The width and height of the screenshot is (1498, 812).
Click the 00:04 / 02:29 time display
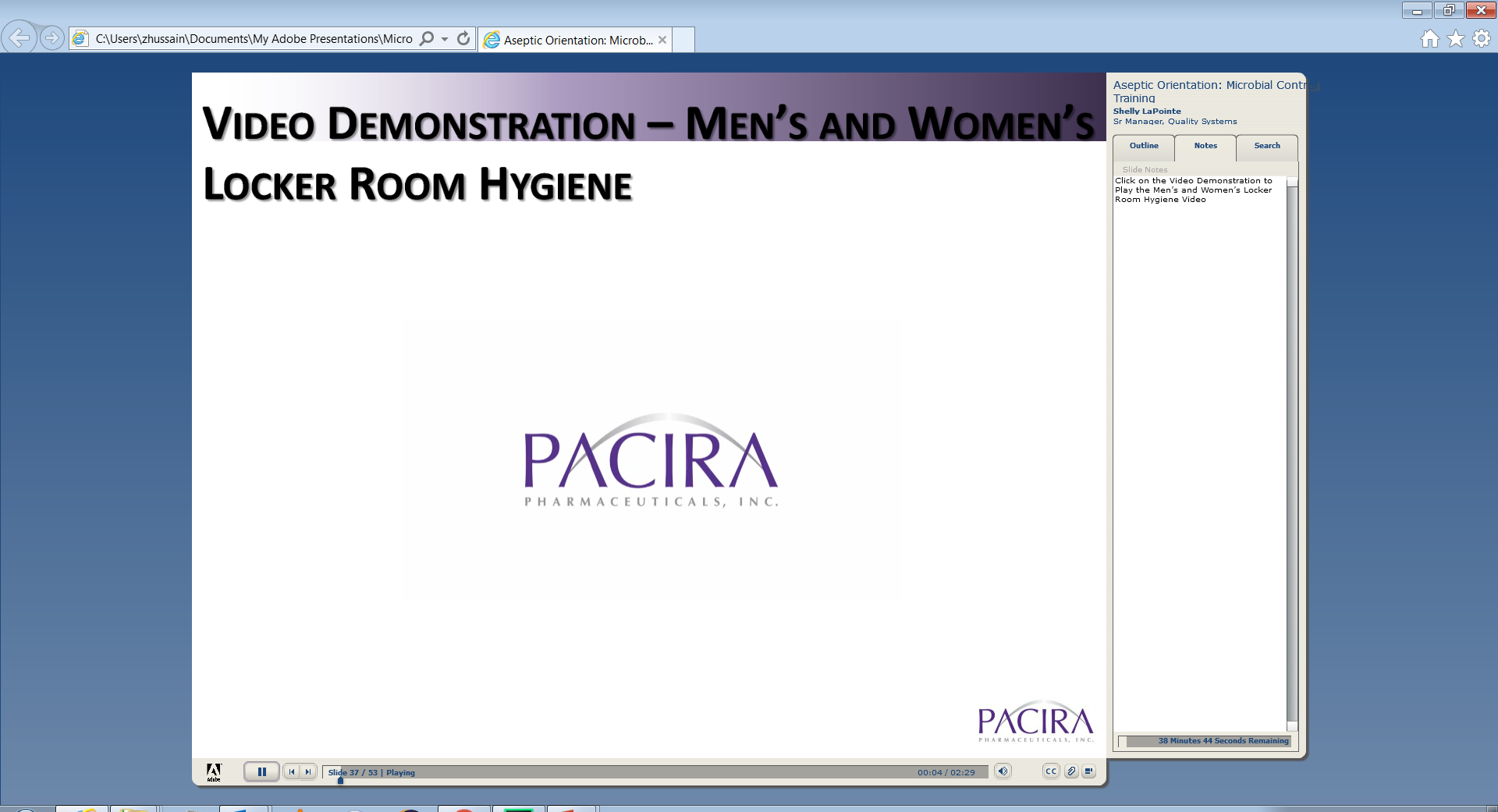coord(946,772)
